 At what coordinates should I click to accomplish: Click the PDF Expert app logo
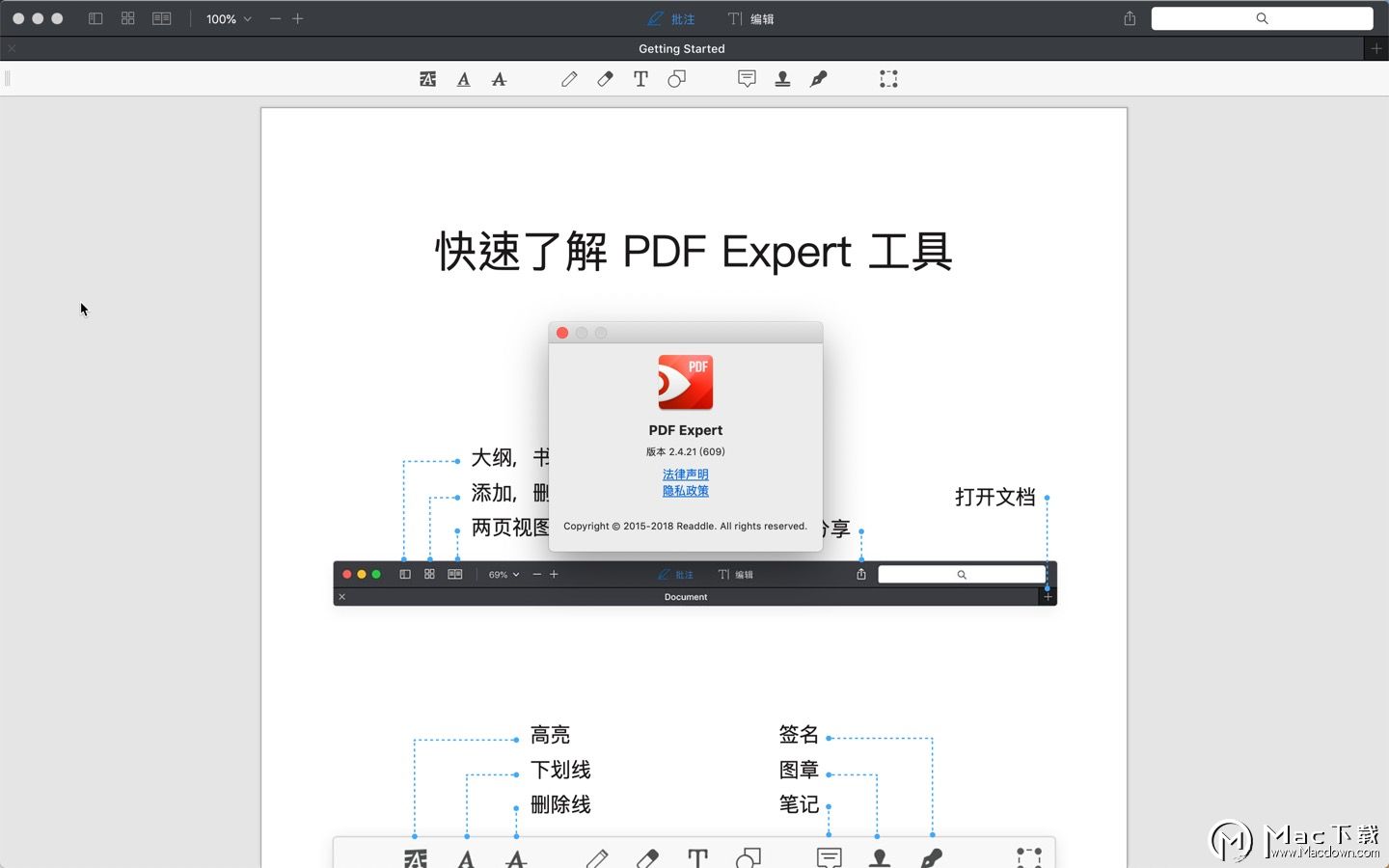click(686, 382)
